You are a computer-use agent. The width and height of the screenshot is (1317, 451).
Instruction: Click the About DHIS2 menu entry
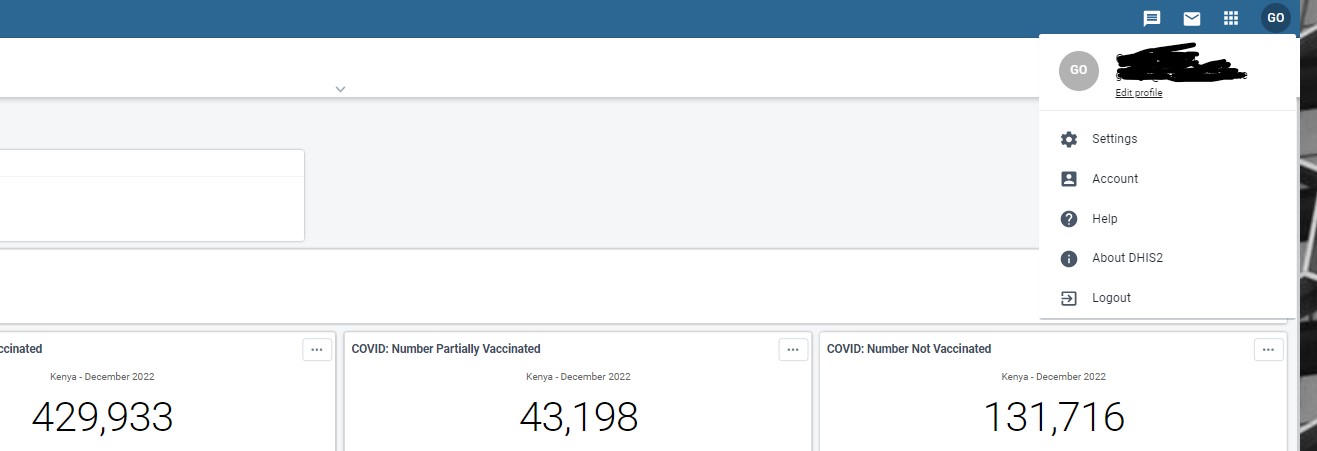tap(1127, 258)
